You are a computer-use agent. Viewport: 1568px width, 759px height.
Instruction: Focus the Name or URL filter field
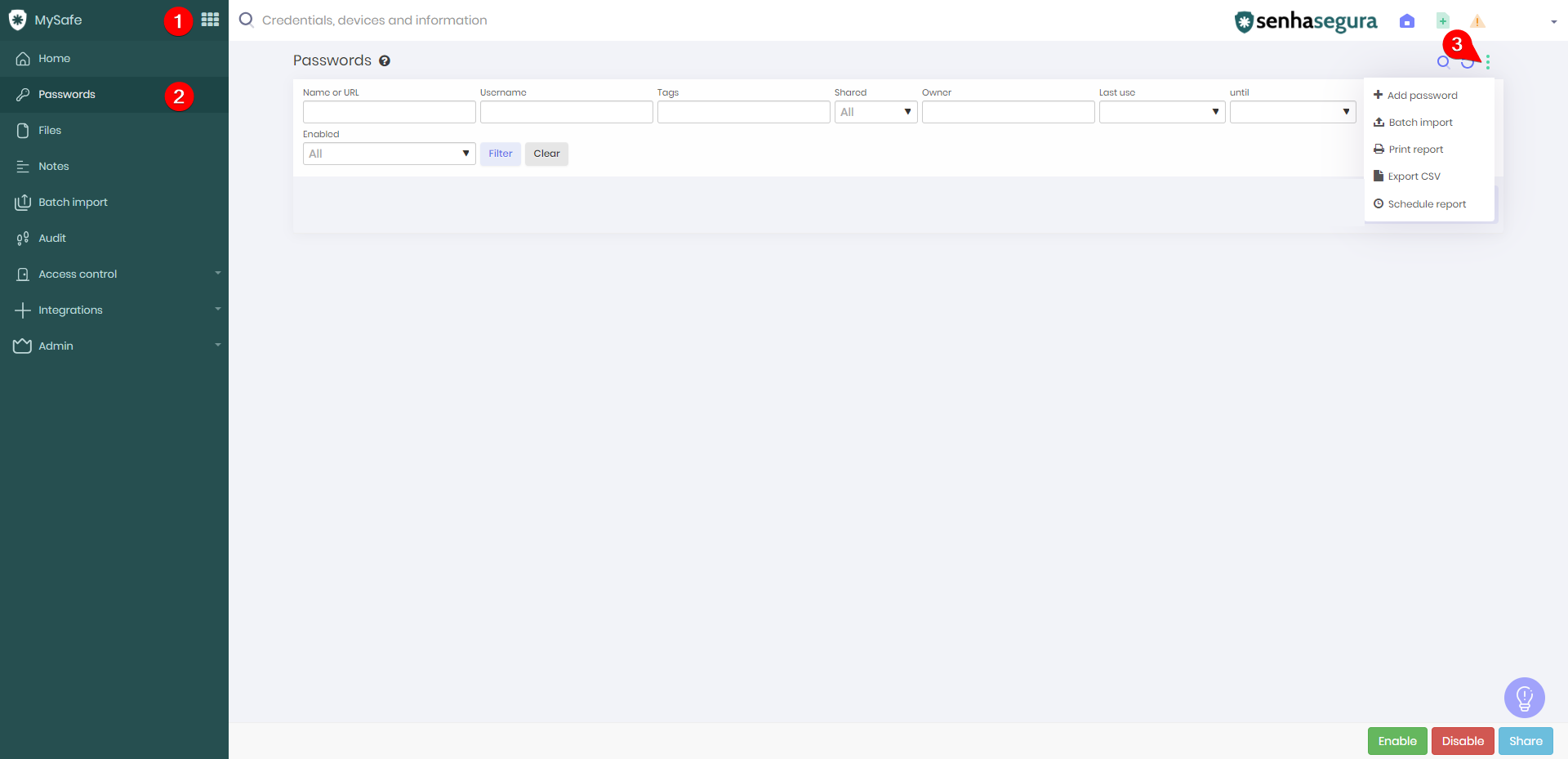389,112
